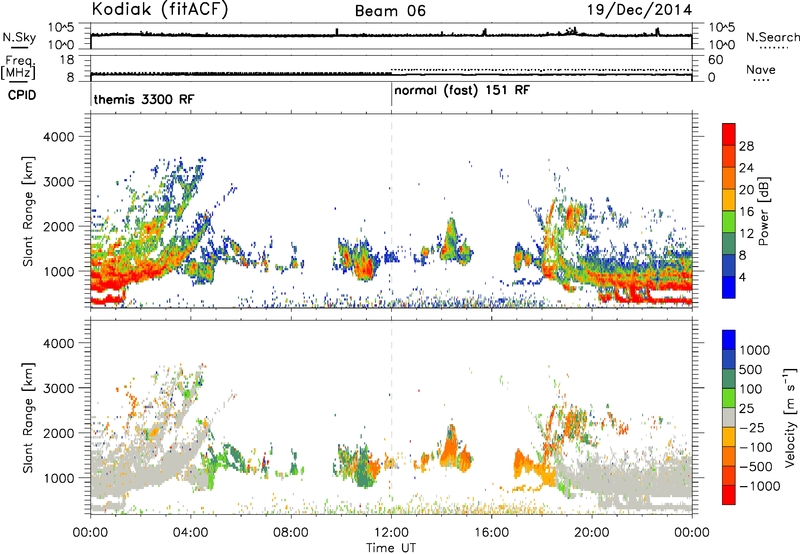
Task: Click the '16' power colorbar tick label
Action: (746, 211)
